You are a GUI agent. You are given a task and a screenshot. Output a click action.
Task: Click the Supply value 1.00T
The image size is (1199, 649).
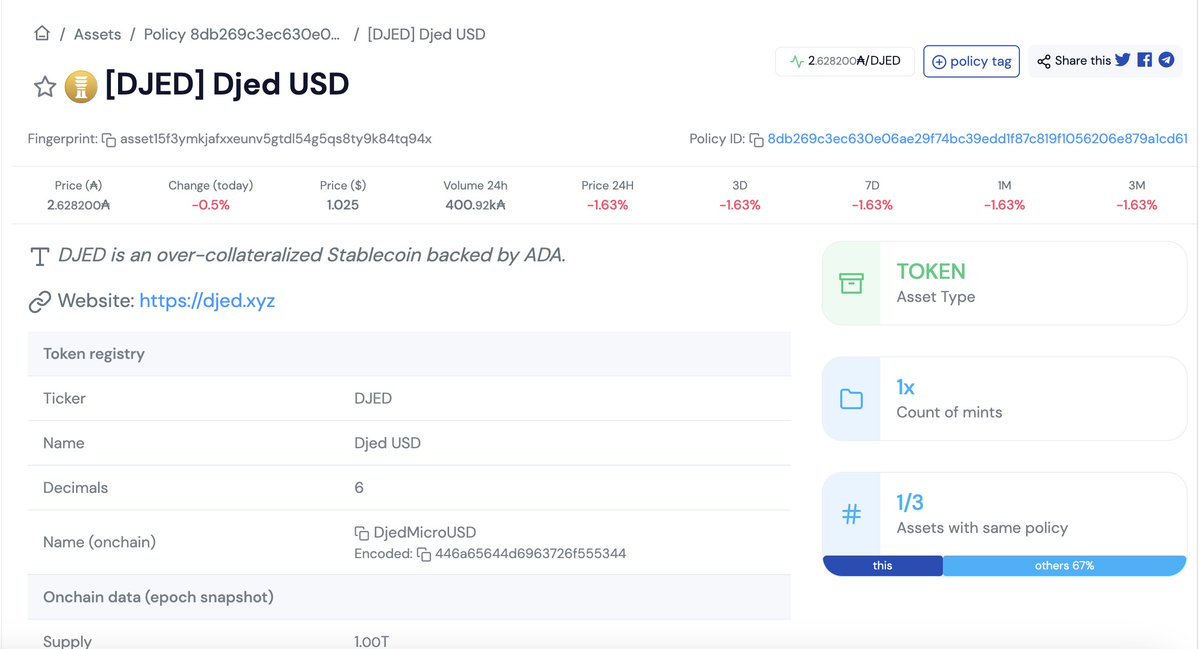click(x=372, y=641)
